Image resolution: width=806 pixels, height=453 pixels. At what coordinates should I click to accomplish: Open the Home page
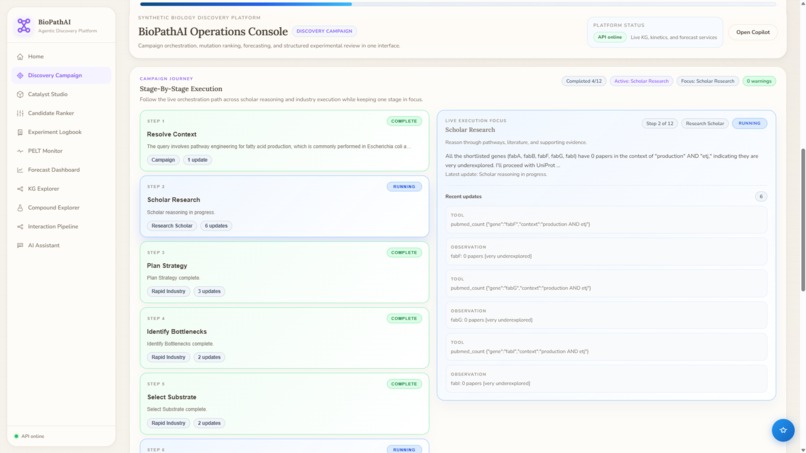tap(61, 57)
